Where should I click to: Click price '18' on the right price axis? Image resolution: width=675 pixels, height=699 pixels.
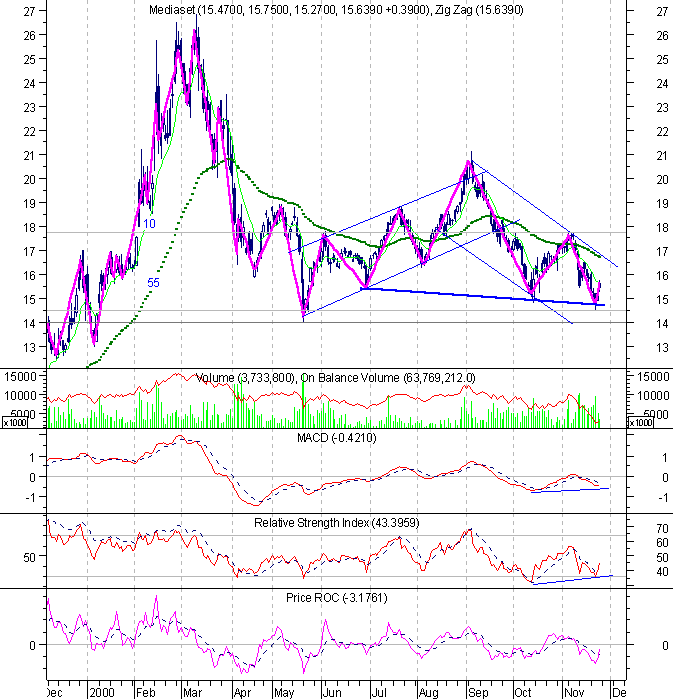[662, 228]
